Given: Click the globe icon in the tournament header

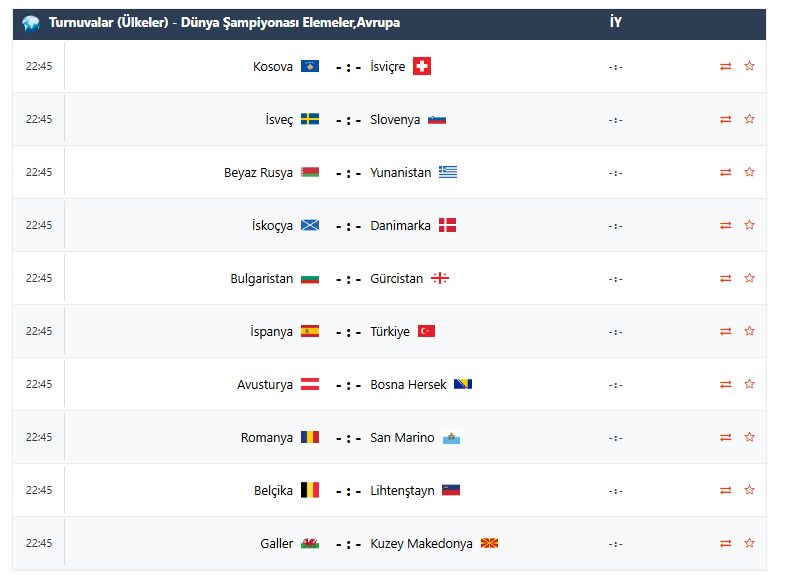Looking at the screenshot, I should pyautogui.click(x=30, y=23).
